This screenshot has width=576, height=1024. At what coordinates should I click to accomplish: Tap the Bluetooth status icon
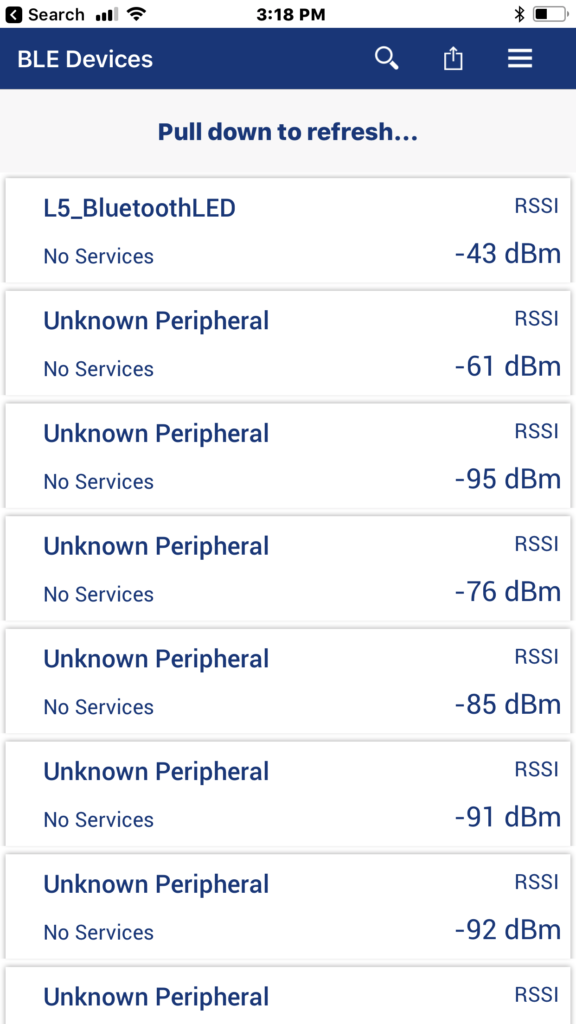(x=519, y=14)
